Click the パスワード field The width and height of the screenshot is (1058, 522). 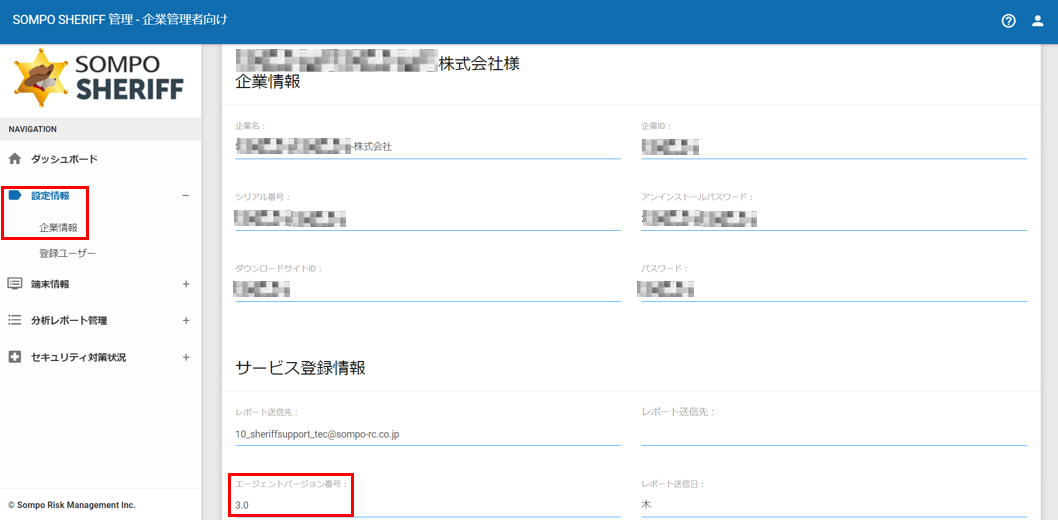click(x=834, y=290)
